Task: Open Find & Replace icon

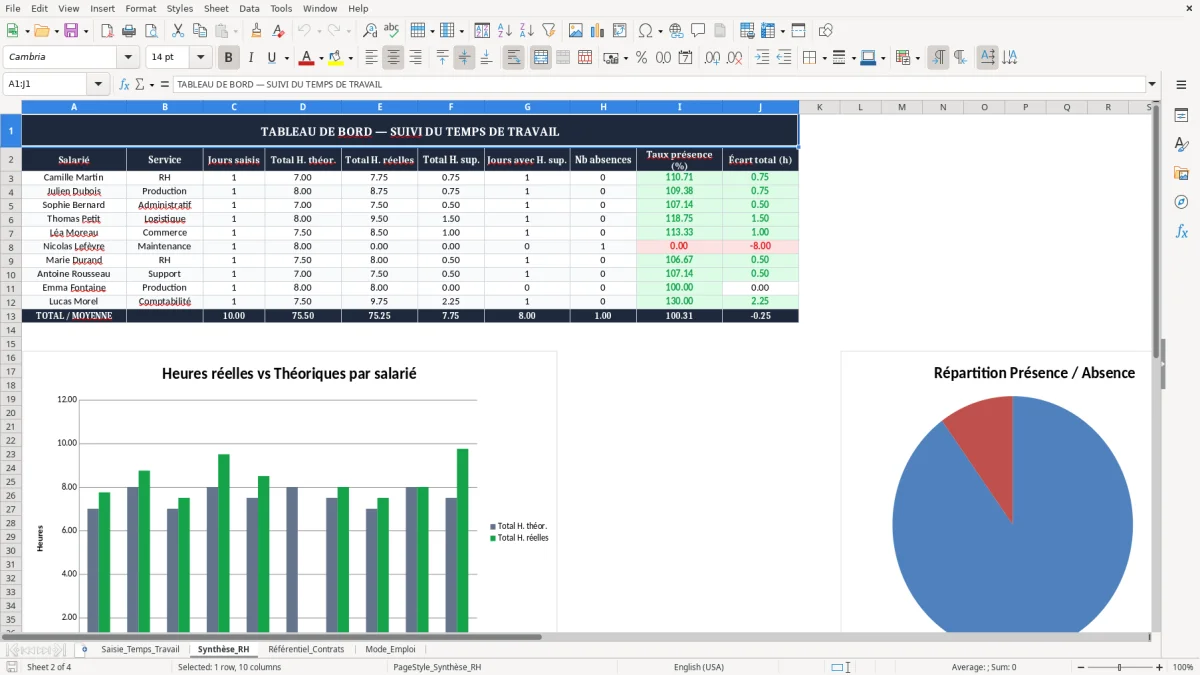Action: point(370,31)
